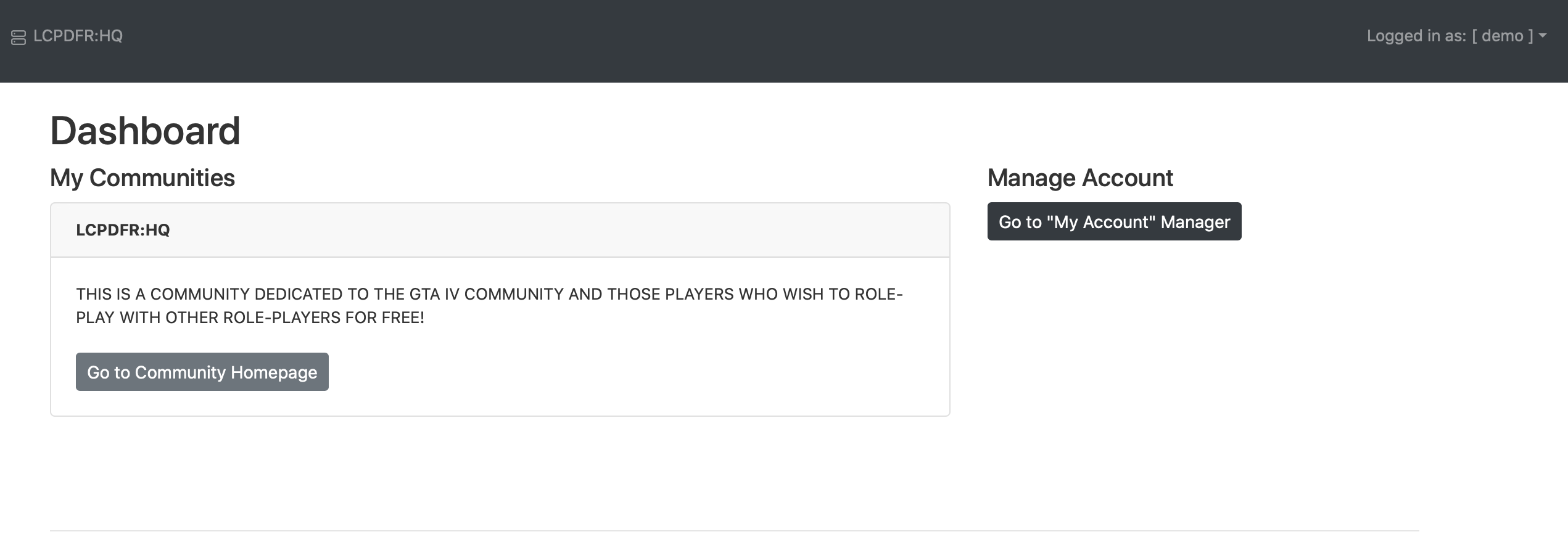Click the Manage Account section heading
This screenshot has height=545, width=1568.
1080,178
